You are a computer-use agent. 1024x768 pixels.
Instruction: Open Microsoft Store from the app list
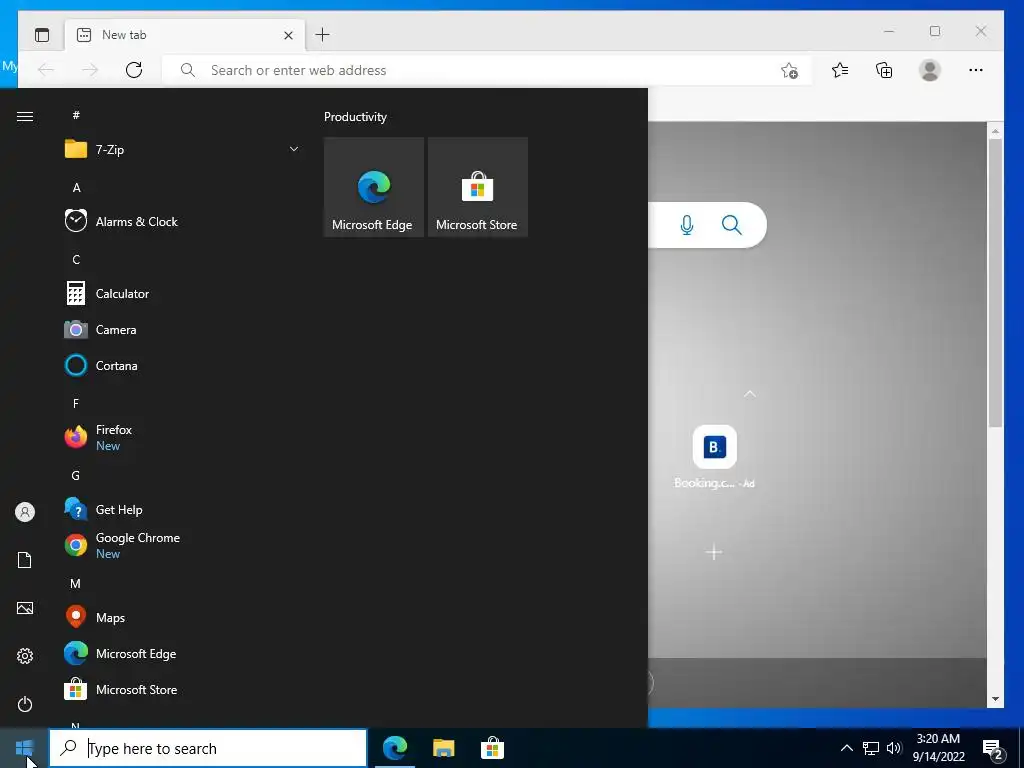coord(182,689)
